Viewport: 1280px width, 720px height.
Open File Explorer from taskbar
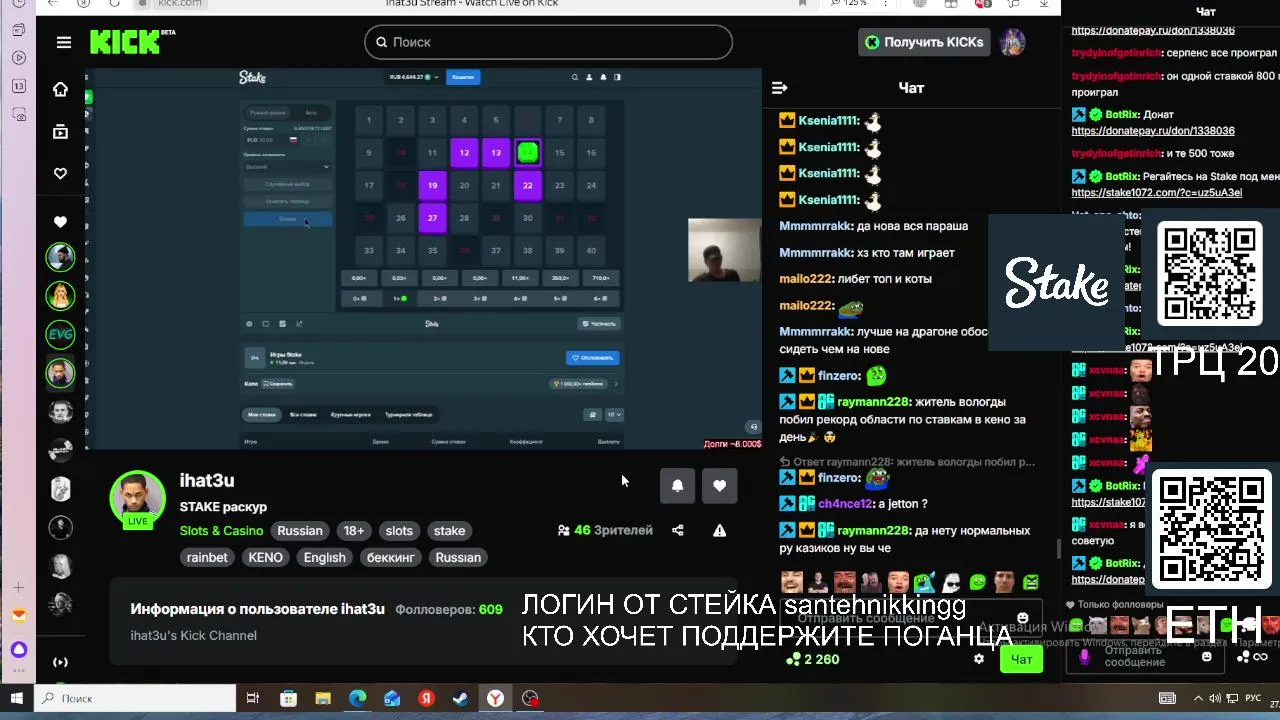322,698
